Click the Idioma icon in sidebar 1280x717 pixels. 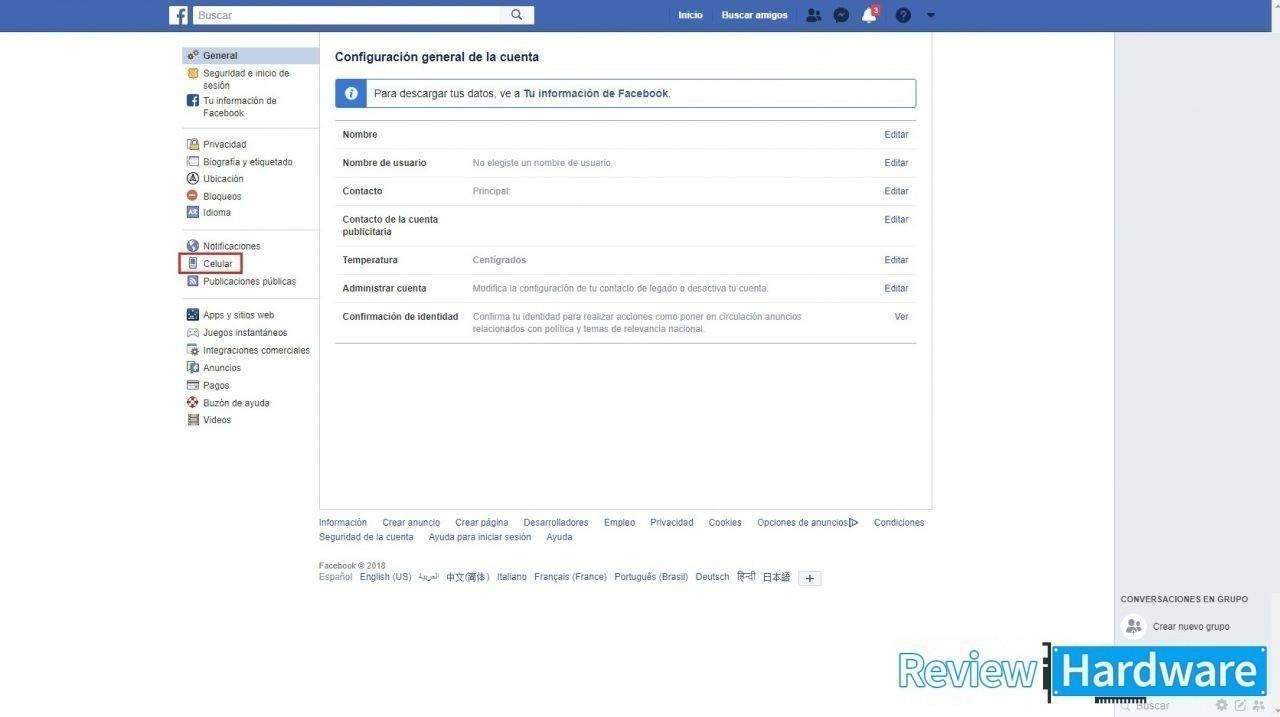(x=193, y=212)
